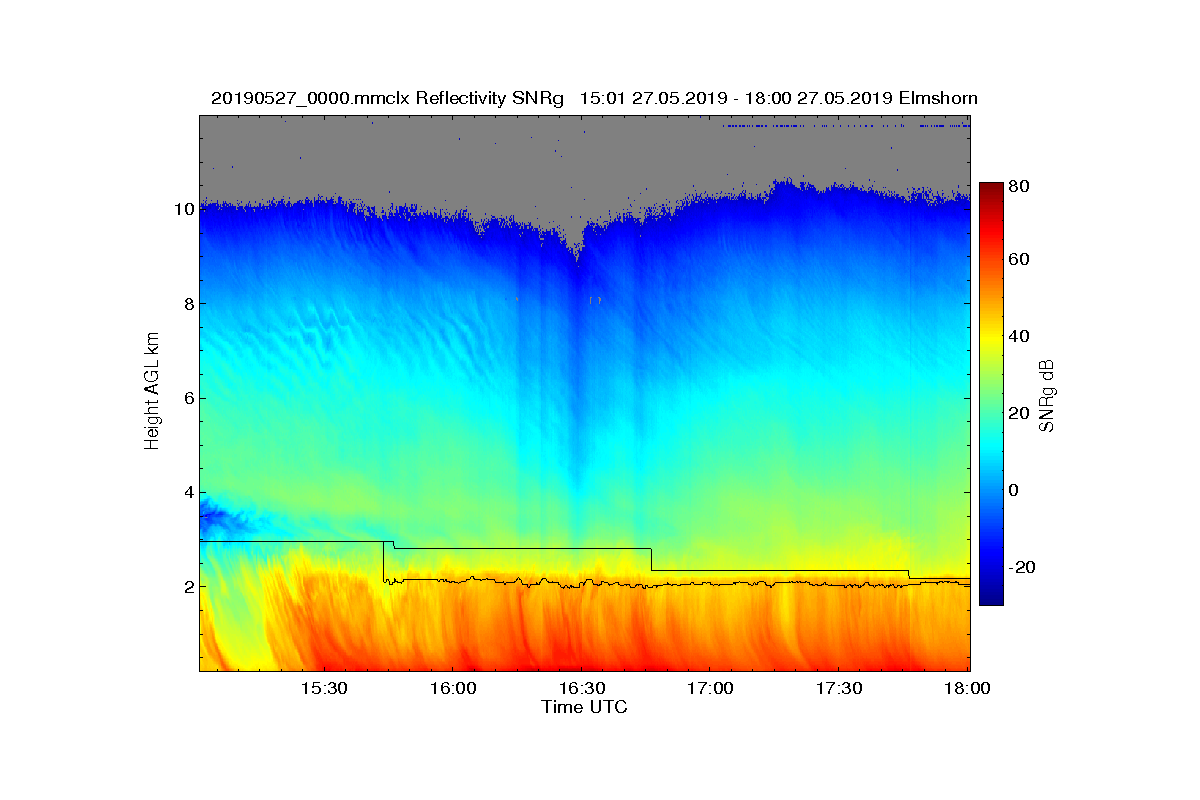1200x800 pixels.
Task: Click the 18:00 time tick label
Action: [967, 688]
